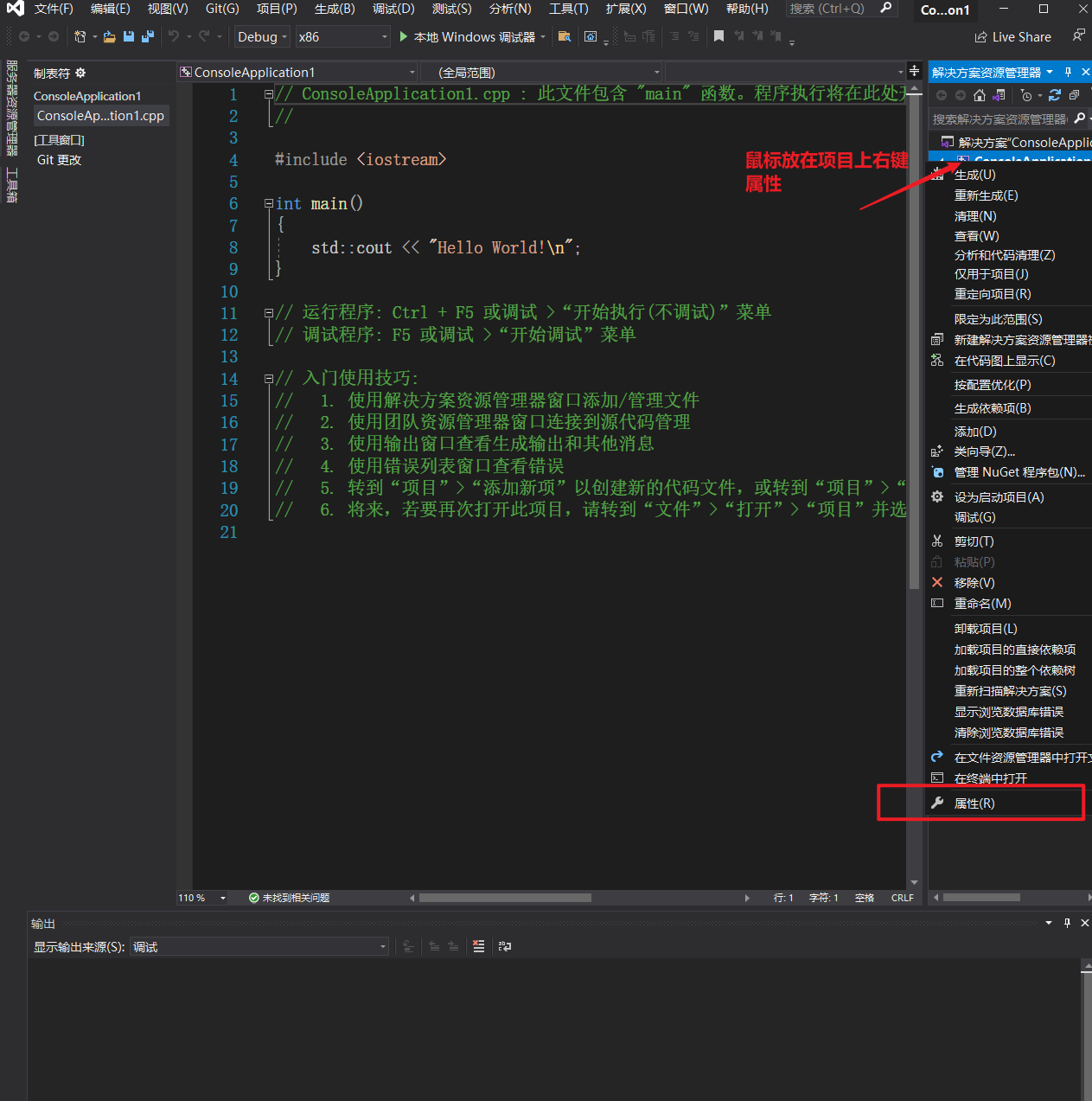Select 属性(R) in the context menu

(974, 803)
